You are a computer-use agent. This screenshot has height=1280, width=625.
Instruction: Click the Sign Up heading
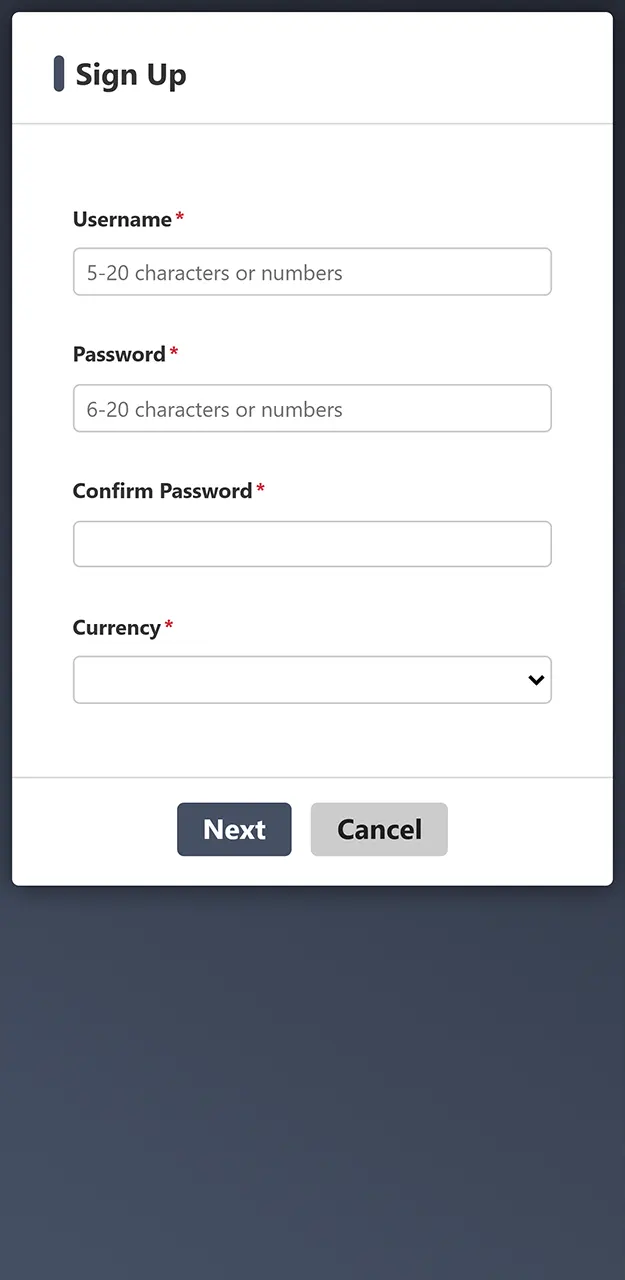pyautogui.click(x=131, y=75)
